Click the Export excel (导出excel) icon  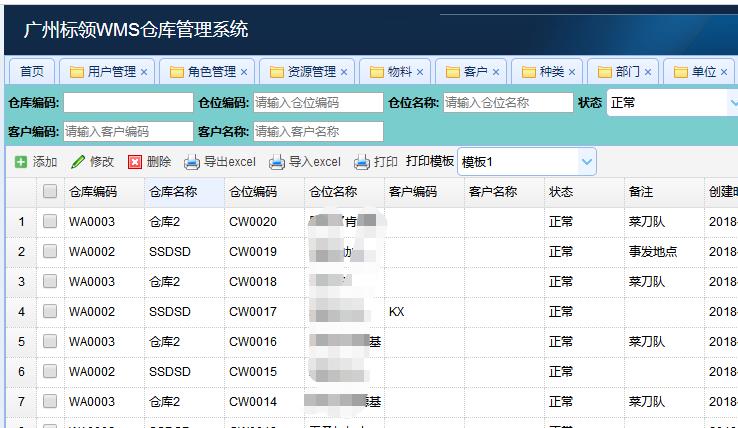click(x=192, y=162)
